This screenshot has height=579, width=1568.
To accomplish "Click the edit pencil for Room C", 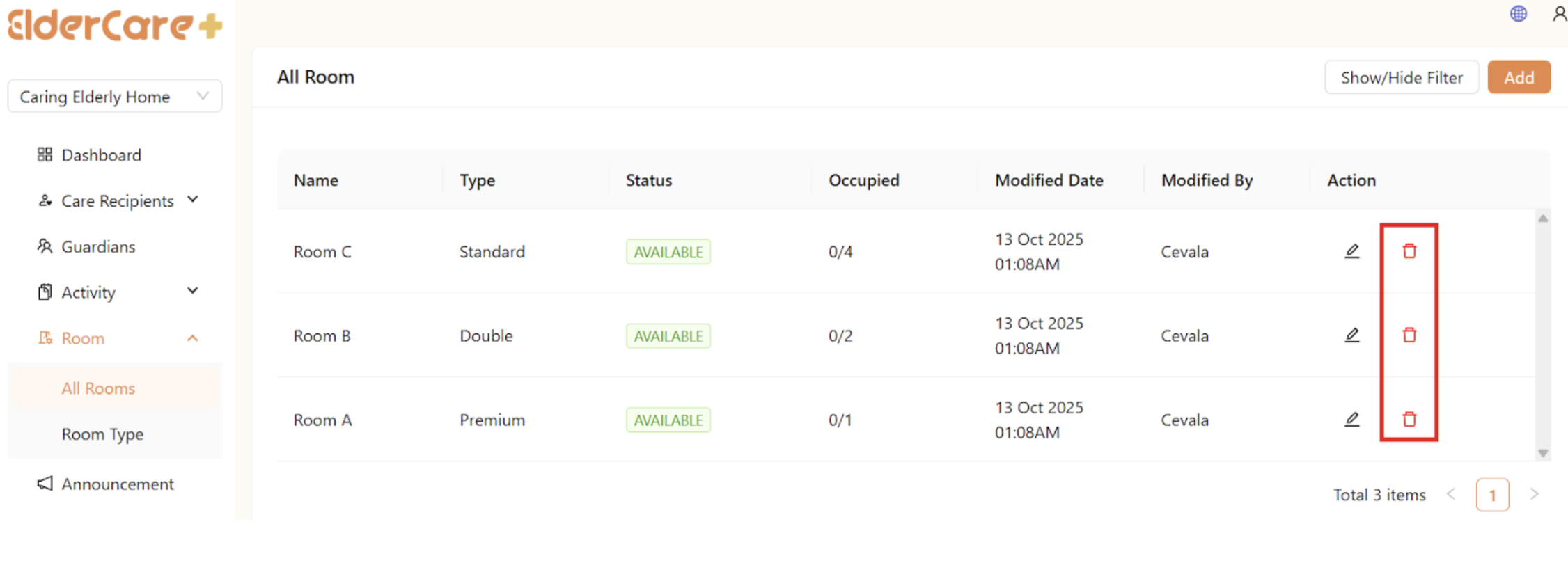I will point(1351,251).
